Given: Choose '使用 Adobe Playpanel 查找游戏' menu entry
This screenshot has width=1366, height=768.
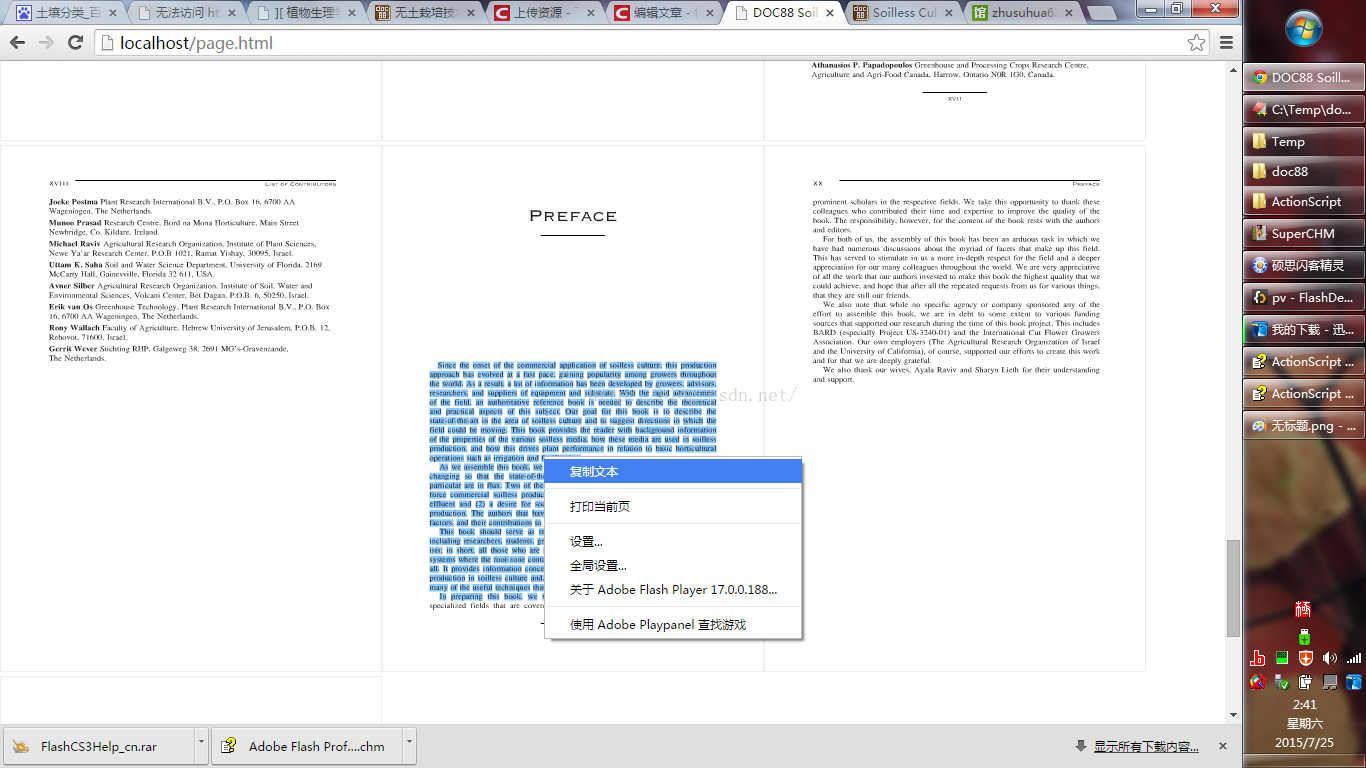Looking at the screenshot, I should [673, 624].
